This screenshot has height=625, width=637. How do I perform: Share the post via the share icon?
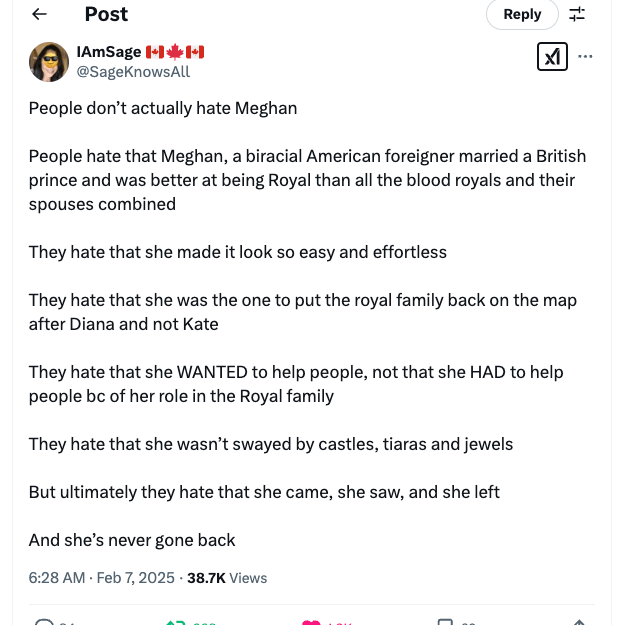tap(580, 622)
